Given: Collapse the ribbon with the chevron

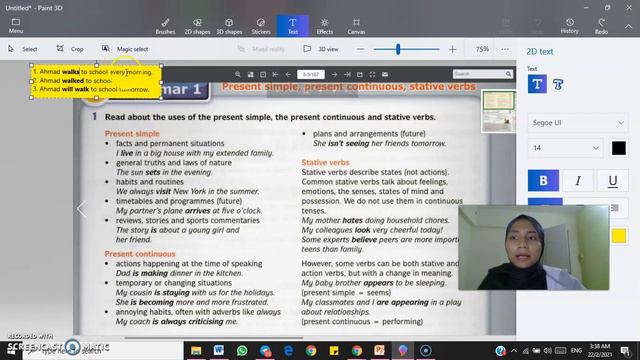Looking at the screenshot, I should 628,27.
